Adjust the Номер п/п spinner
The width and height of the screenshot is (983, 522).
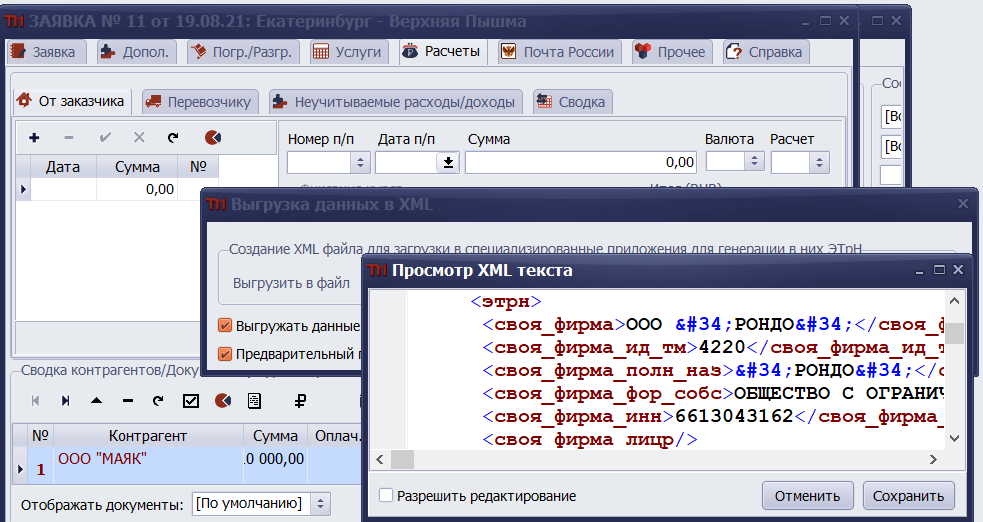(360, 163)
